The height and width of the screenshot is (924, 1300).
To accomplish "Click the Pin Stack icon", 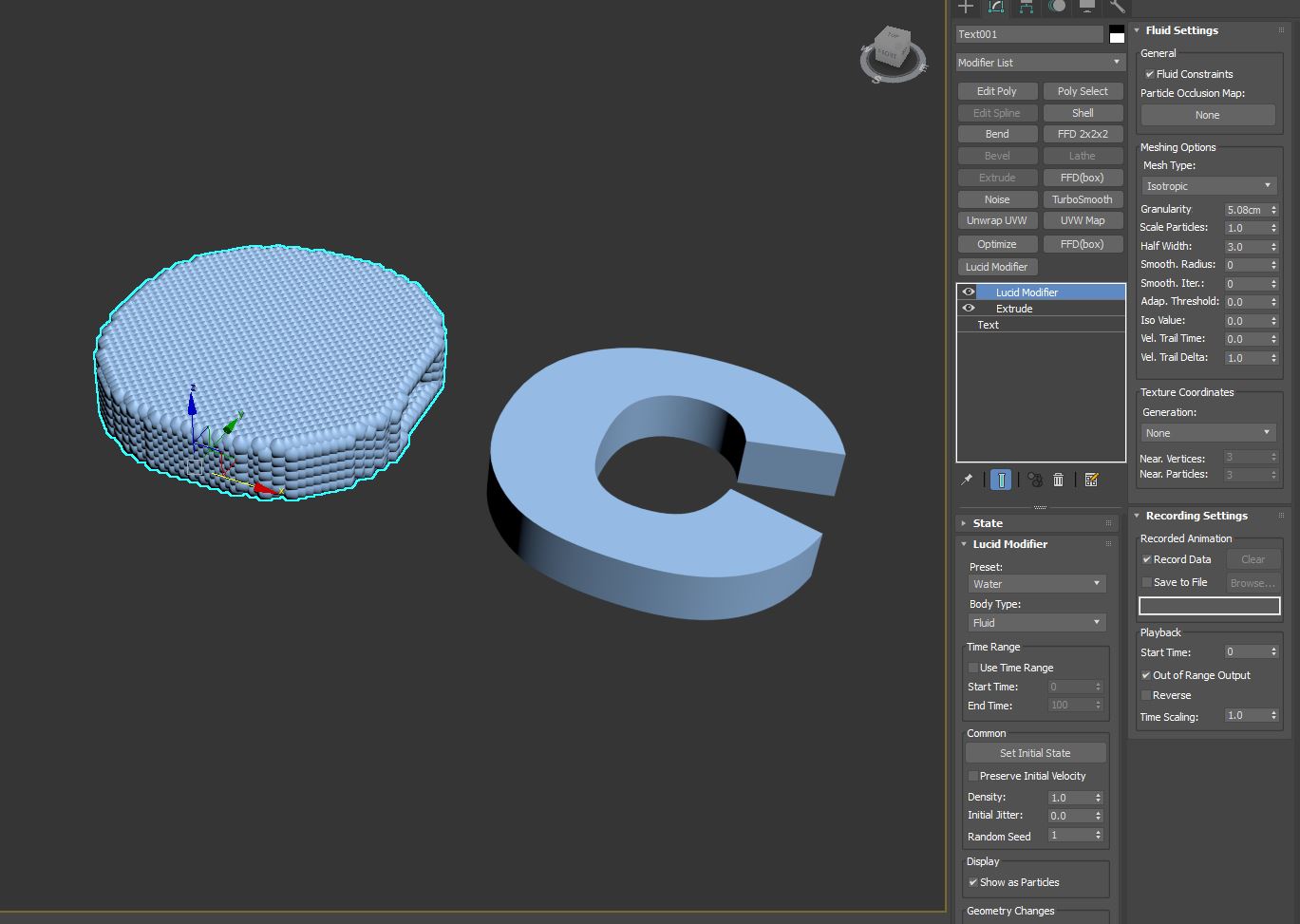I will point(967,481).
